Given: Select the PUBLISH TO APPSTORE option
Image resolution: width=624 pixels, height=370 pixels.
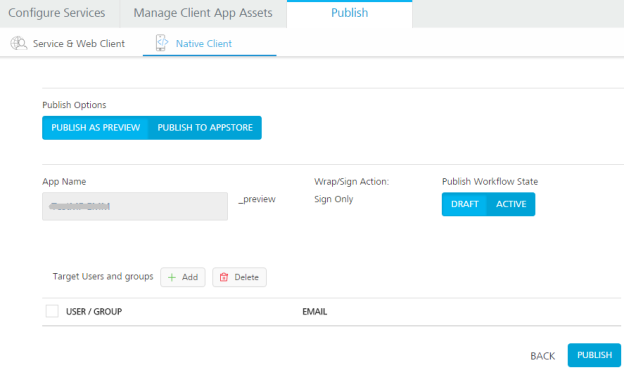Looking at the screenshot, I should [x=205, y=128].
